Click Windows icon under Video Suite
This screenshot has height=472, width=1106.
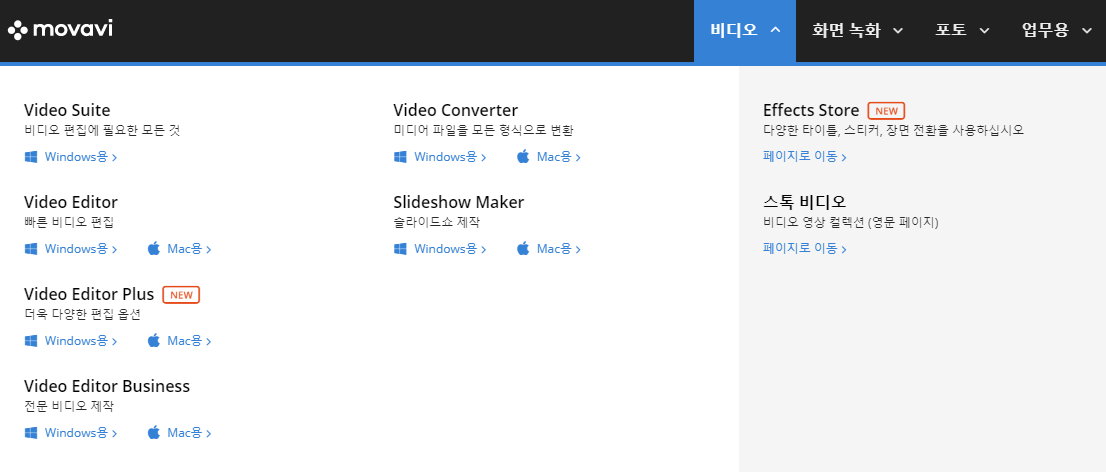[31, 157]
